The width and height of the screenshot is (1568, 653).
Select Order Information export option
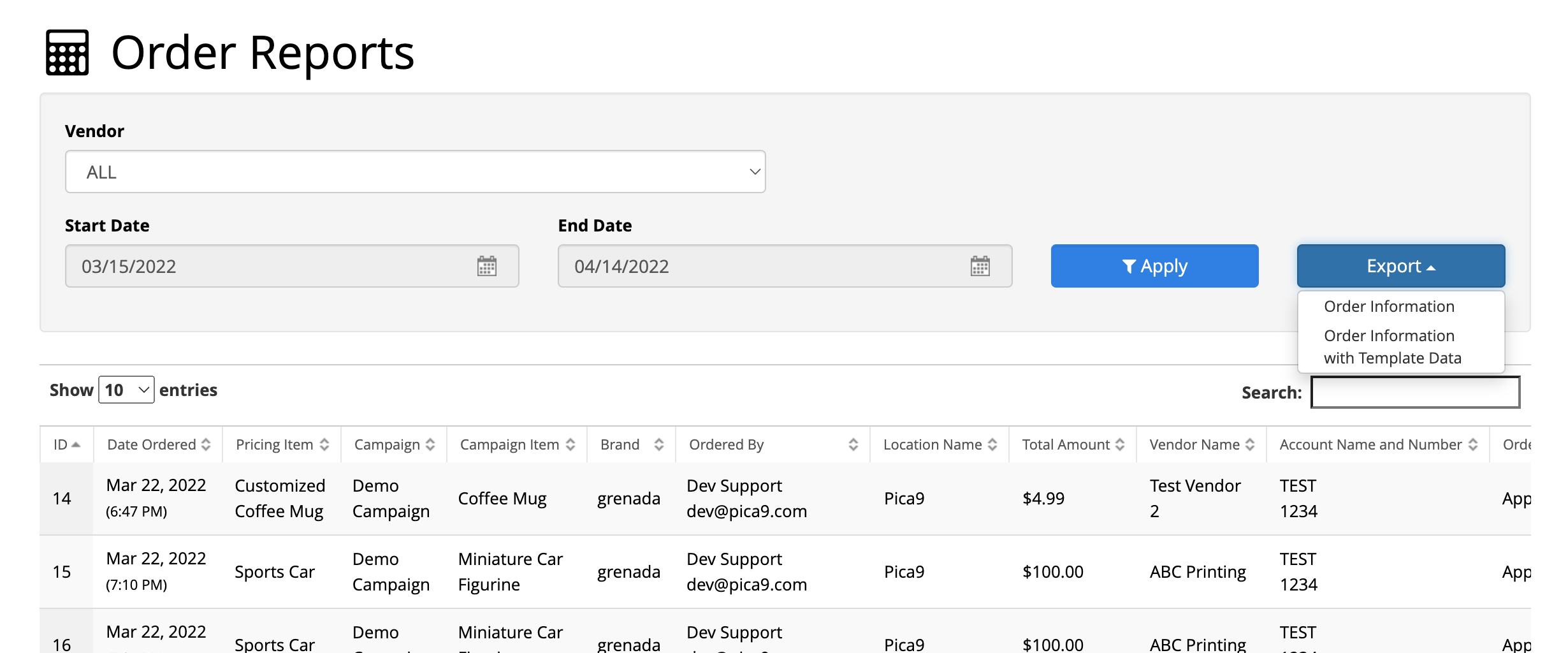pos(1389,307)
